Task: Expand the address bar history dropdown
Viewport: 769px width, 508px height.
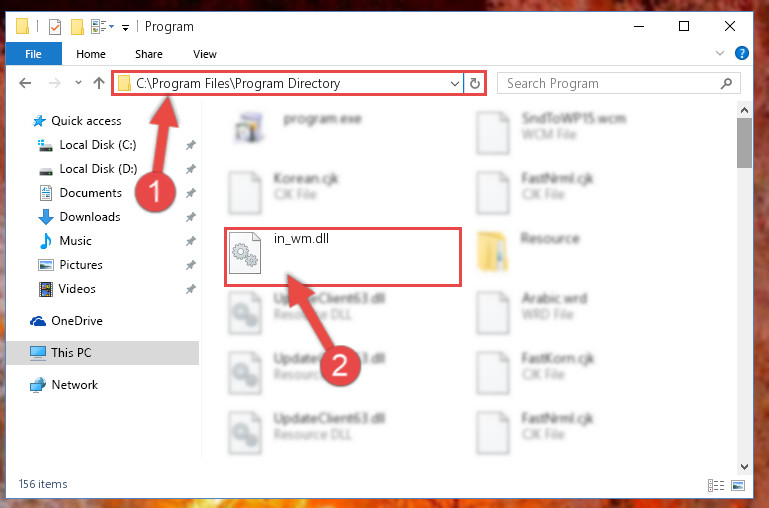Action: pos(454,84)
